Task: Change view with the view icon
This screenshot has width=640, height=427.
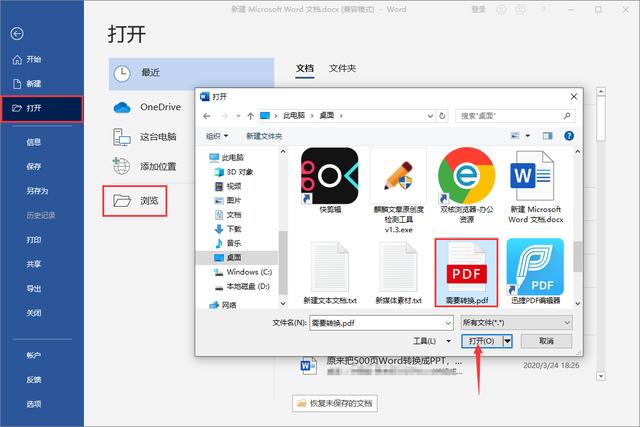Action: coord(515,136)
